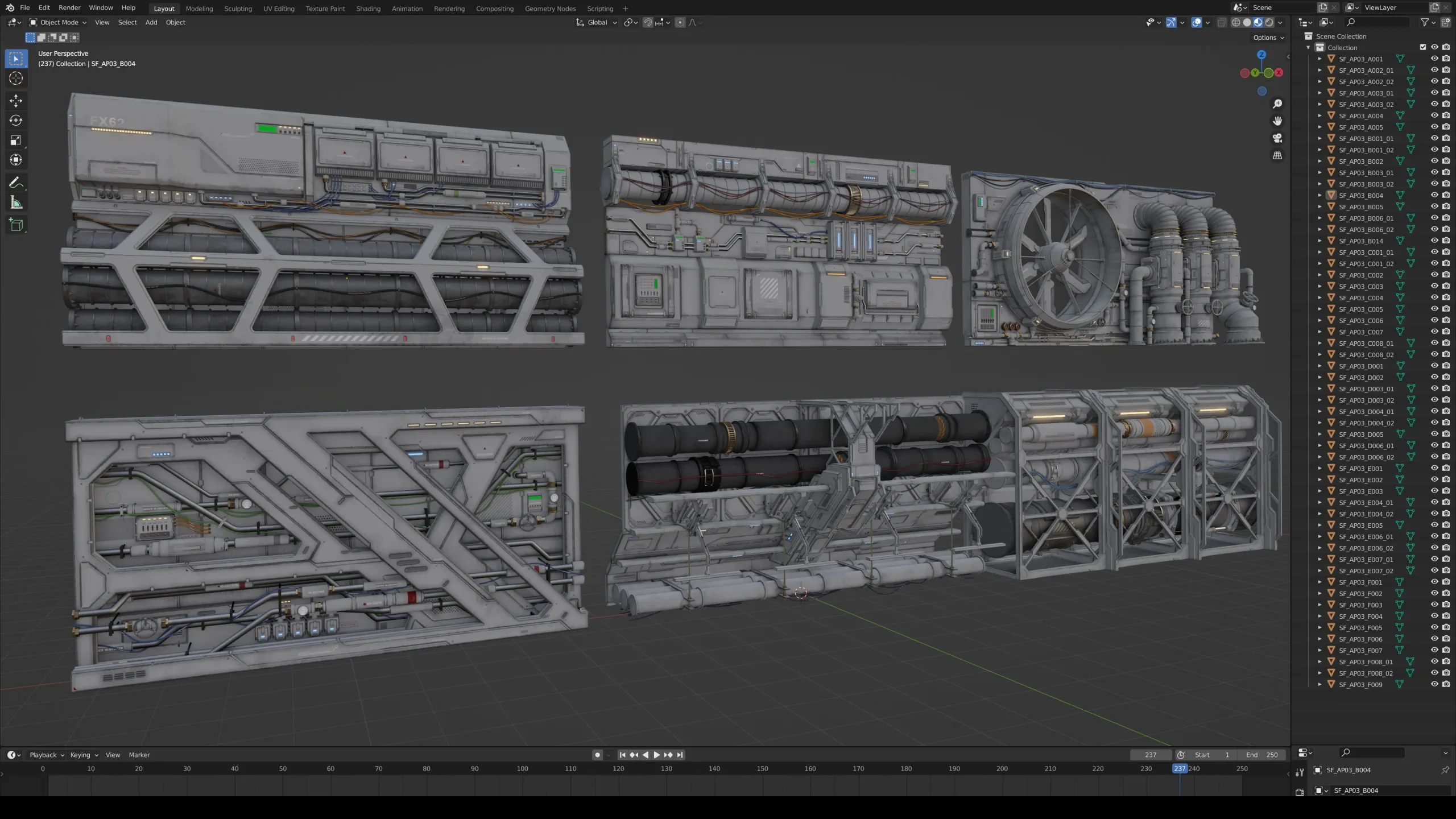The height and width of the screenshot is (819, 1456).
Task: Click frame 100 on the timeline ruler
Action: 522,768
